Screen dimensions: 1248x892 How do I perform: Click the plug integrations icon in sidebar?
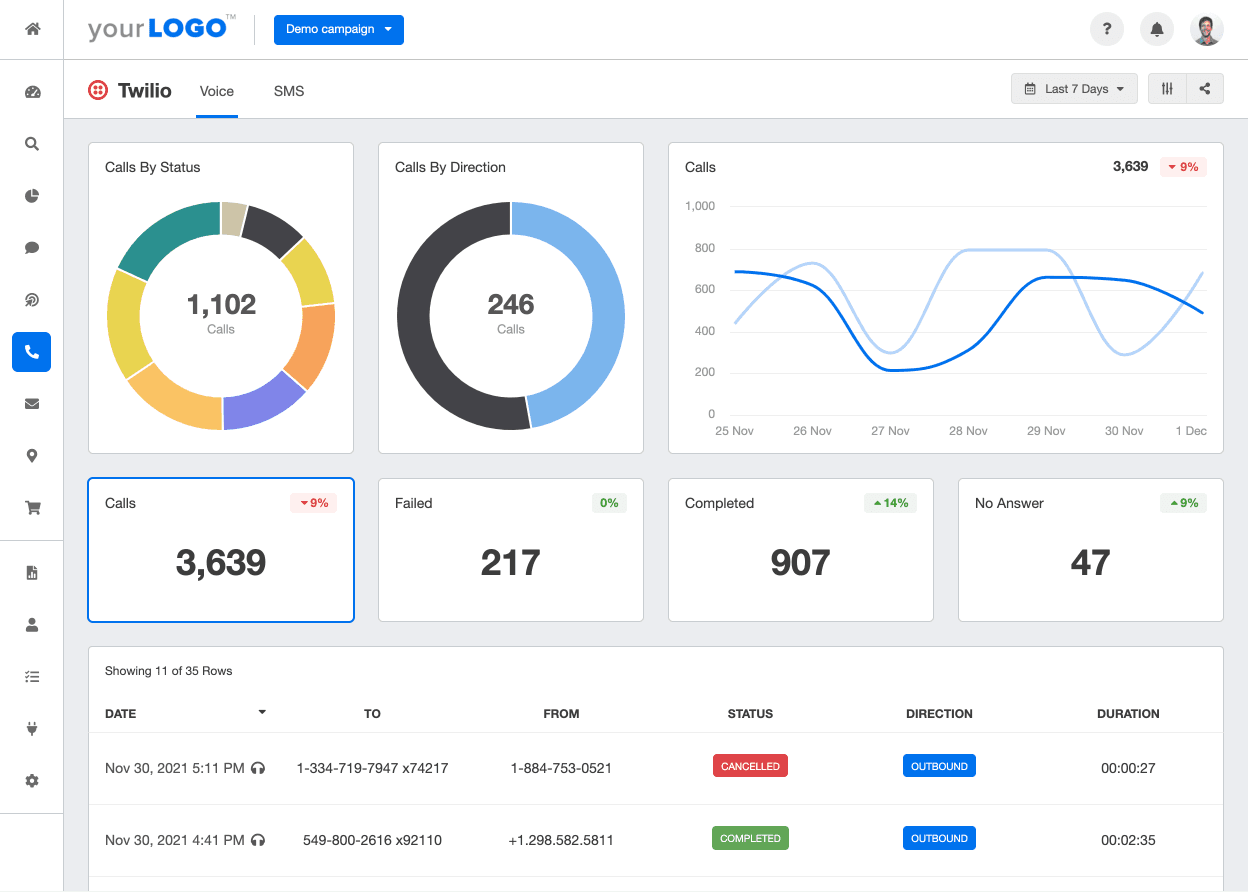[31, 728]
